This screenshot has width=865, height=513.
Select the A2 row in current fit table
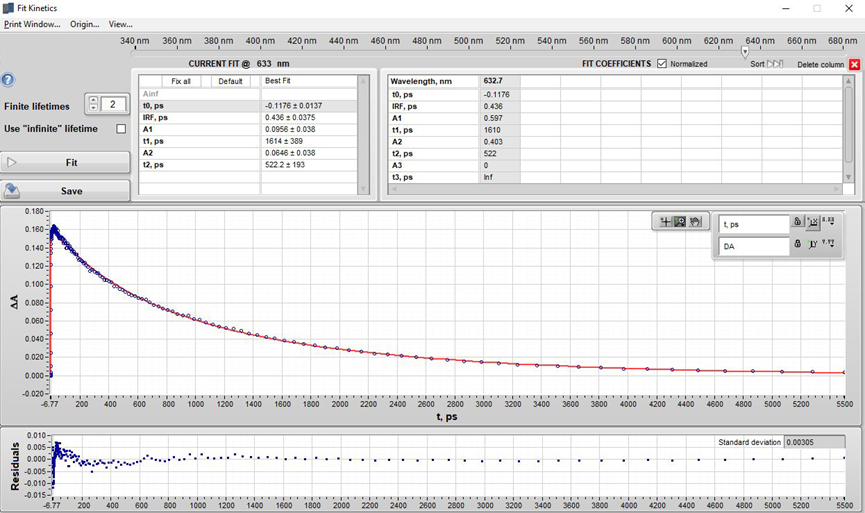click(x=248, y=153)
